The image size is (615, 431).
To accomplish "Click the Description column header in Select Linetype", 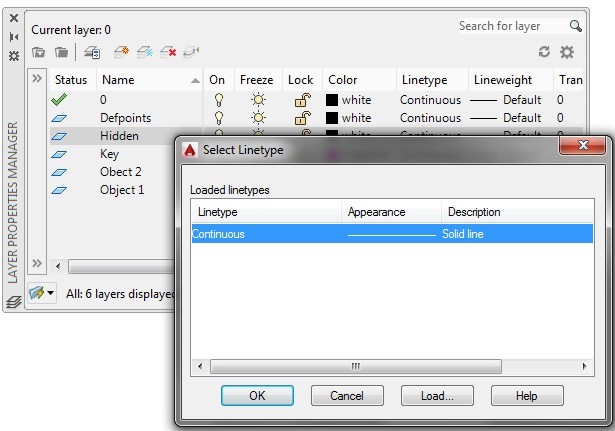I will pyautogui.click(x=474, y=212).
